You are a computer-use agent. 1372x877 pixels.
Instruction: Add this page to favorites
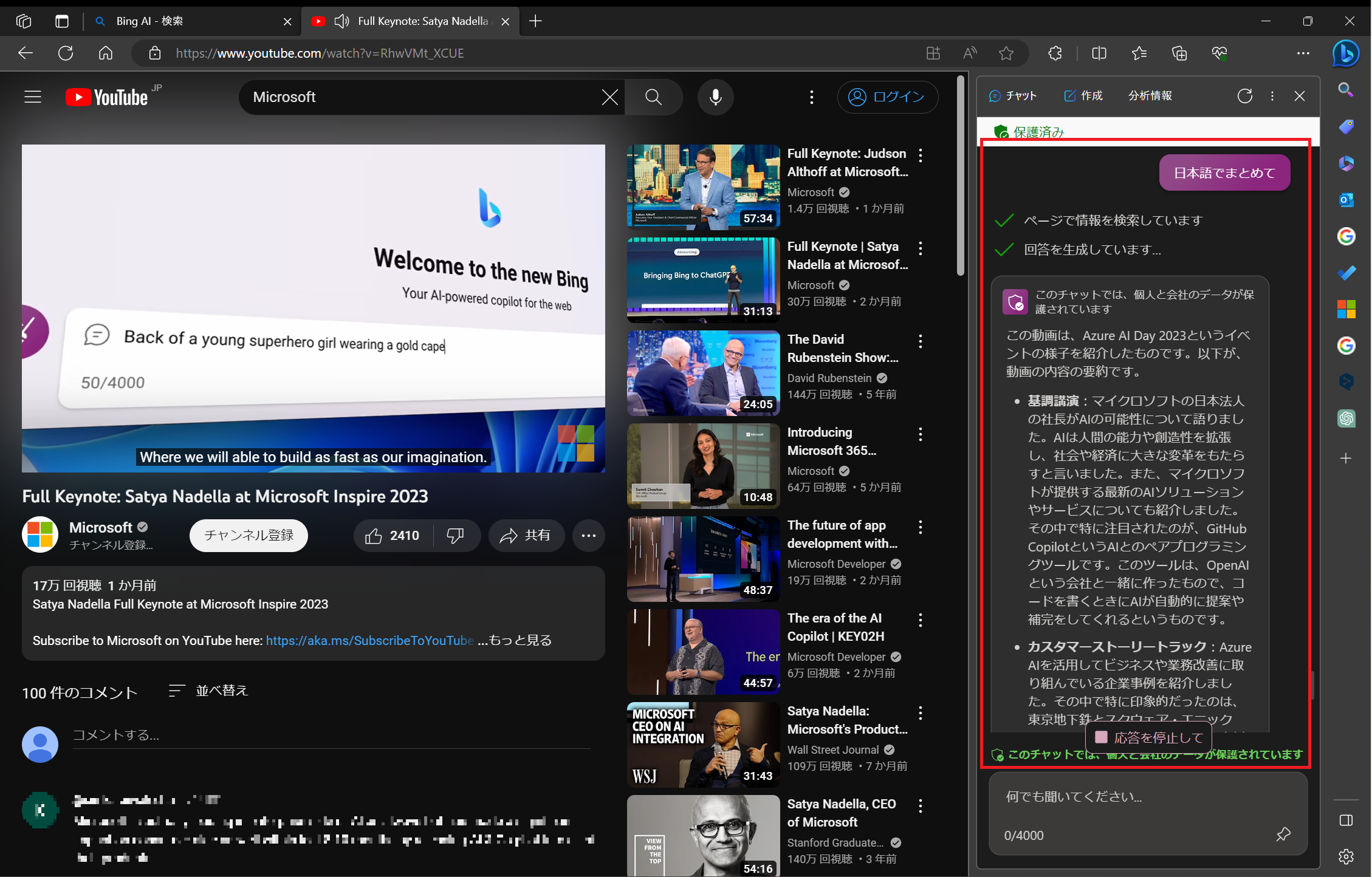pyautogui.click(x=1006, y=53)
